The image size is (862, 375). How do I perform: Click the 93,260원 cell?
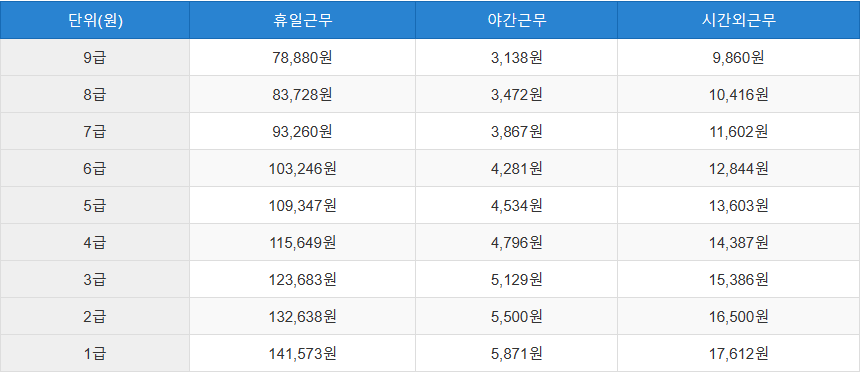point(302,131)
